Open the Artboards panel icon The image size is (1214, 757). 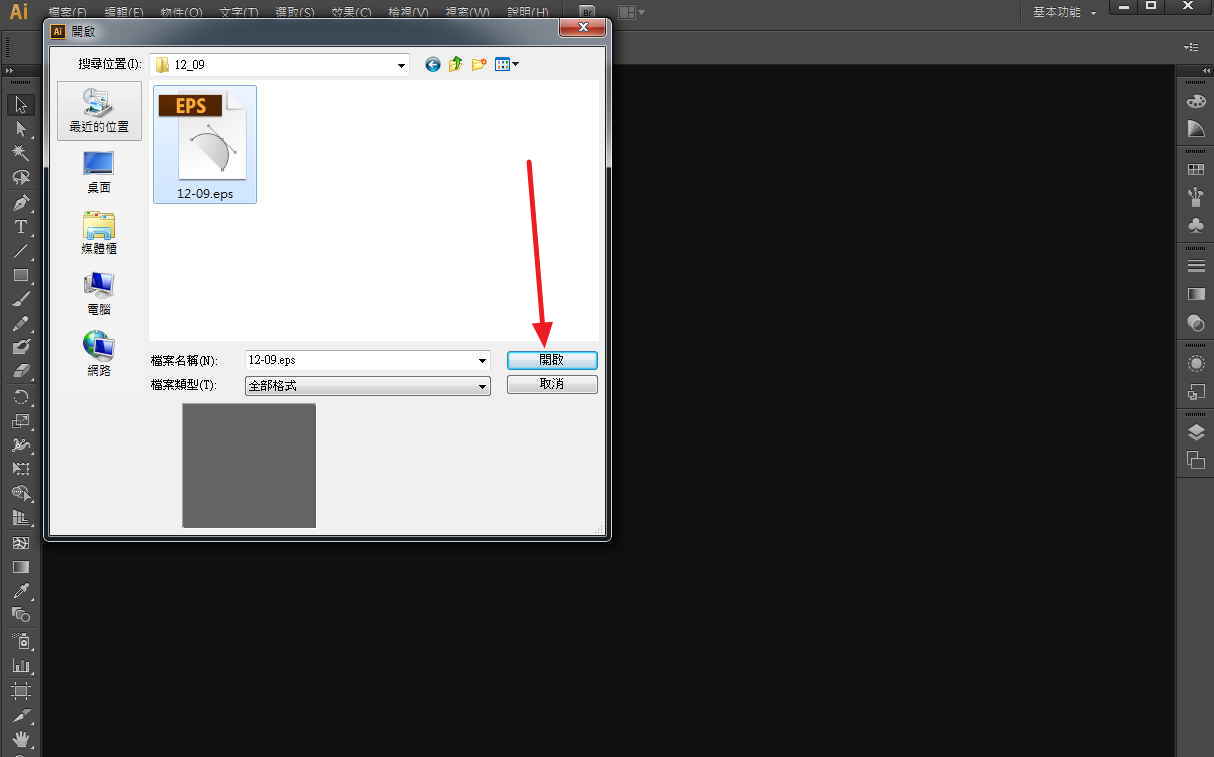[x=1195, y=460]
